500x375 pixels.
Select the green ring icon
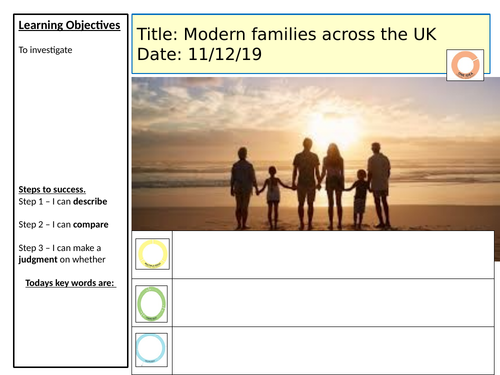(x=151, y=304)
